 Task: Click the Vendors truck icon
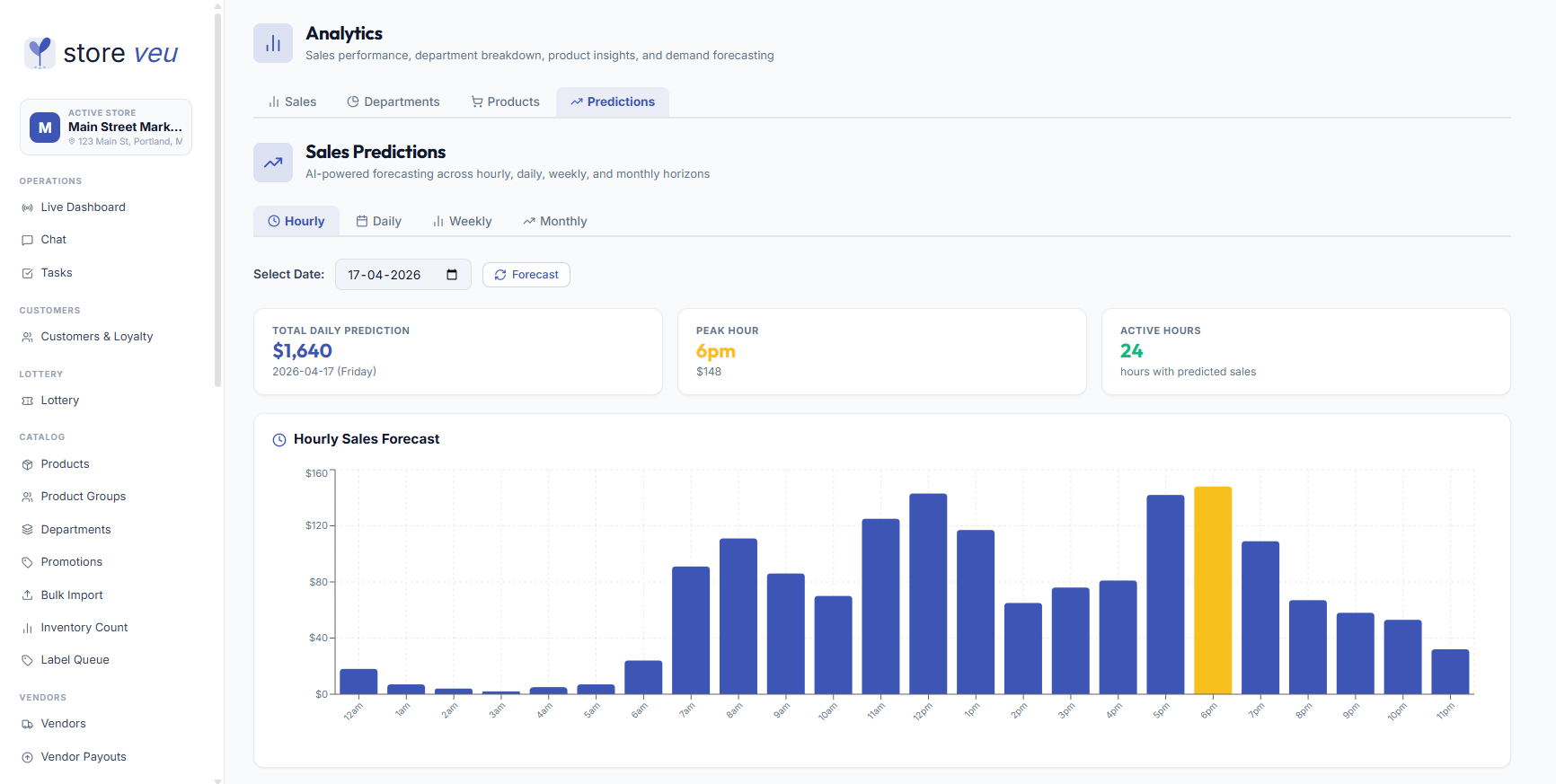click(x=27, y=724)
